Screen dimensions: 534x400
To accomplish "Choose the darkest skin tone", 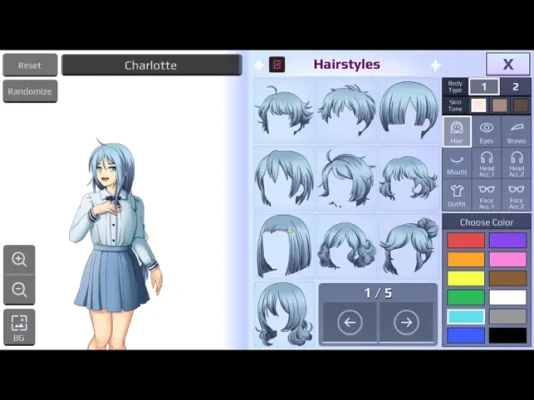I will pos(521,106).
